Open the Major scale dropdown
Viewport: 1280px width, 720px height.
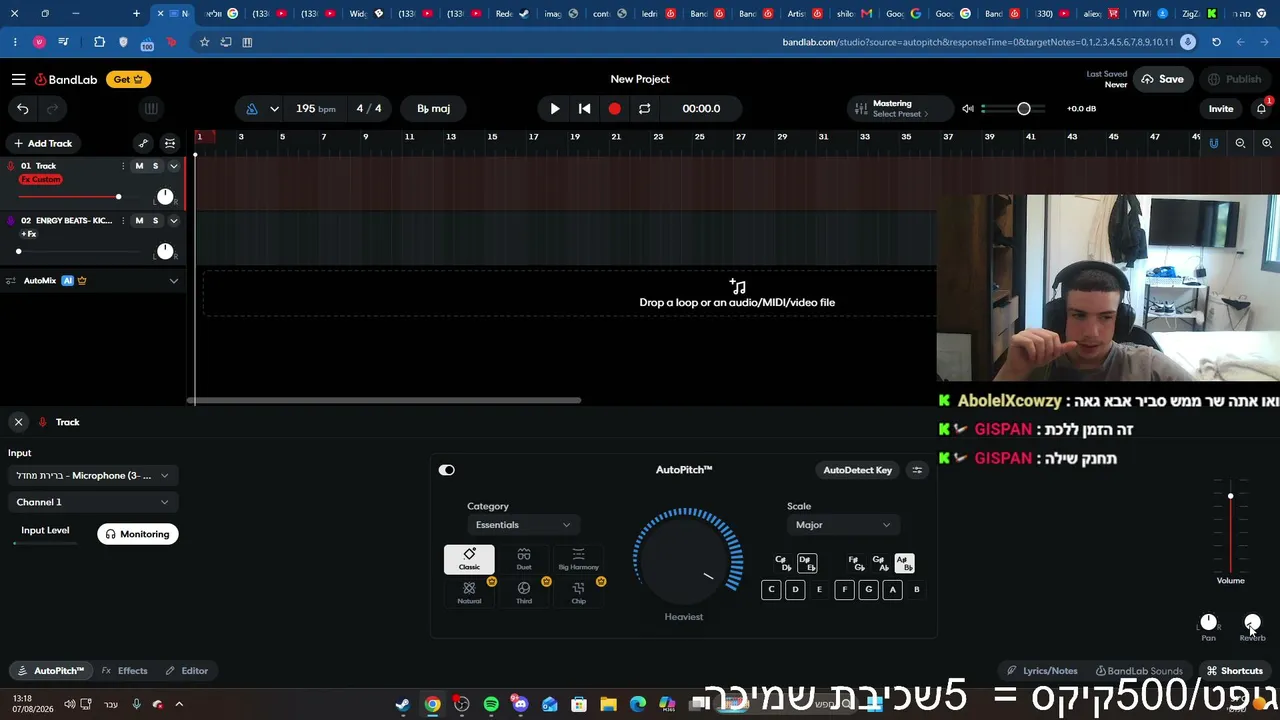[842, 525]
